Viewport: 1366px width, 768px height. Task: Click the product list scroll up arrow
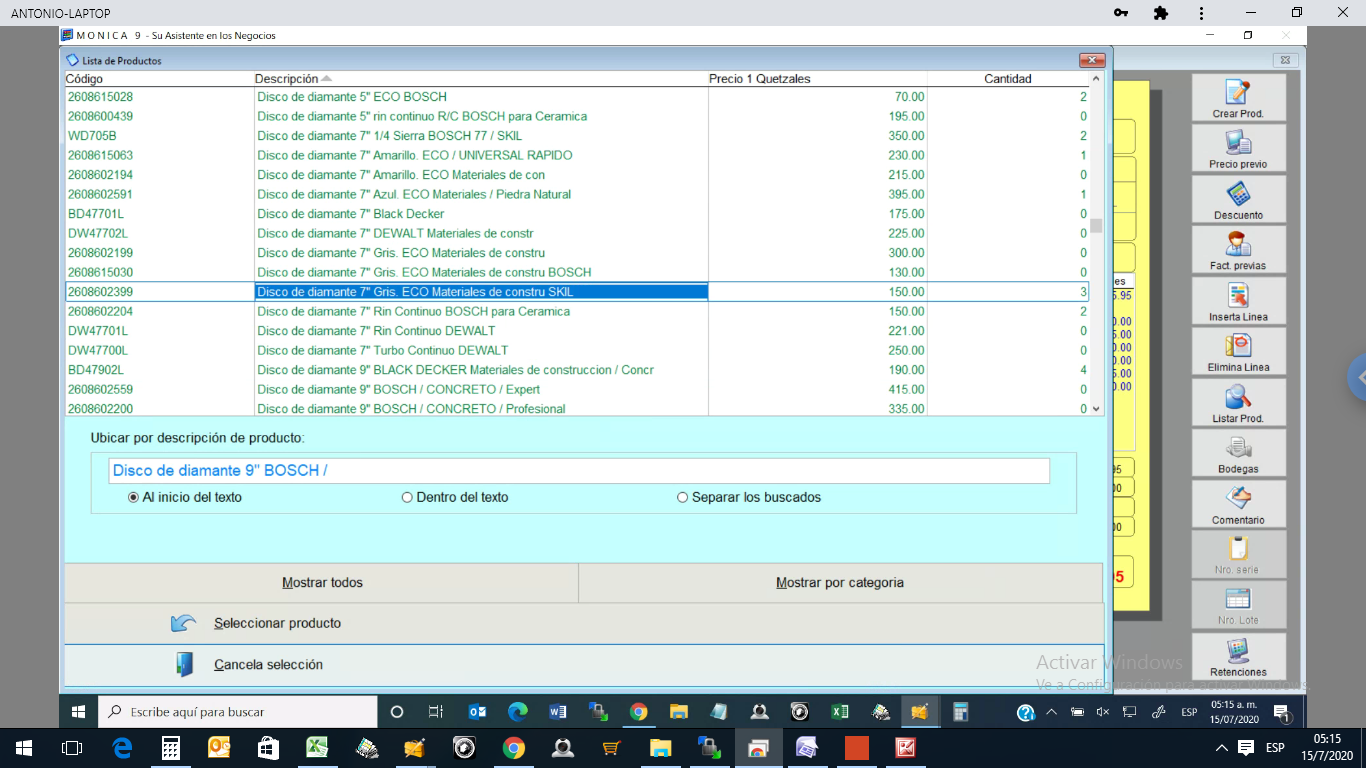click(x=1096, y=79)
